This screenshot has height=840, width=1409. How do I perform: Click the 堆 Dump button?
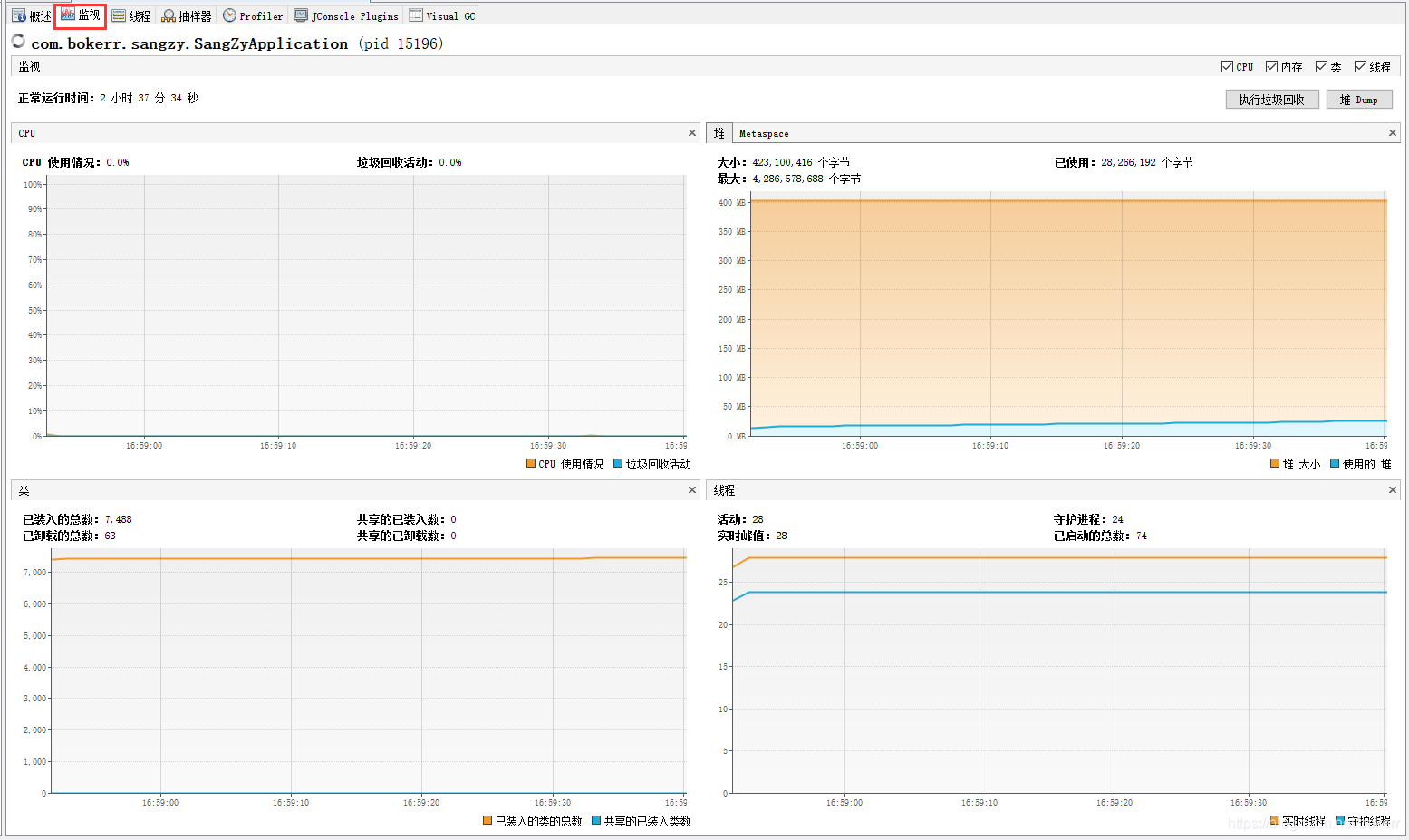pyautogui.click(x=1359, y=100)
